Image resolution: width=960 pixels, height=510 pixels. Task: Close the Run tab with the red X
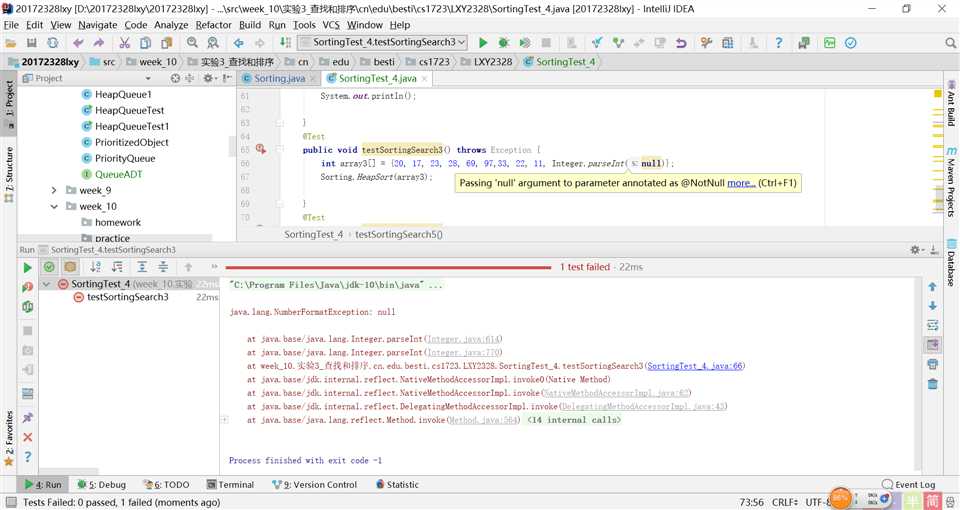click(x=28, y=437)
